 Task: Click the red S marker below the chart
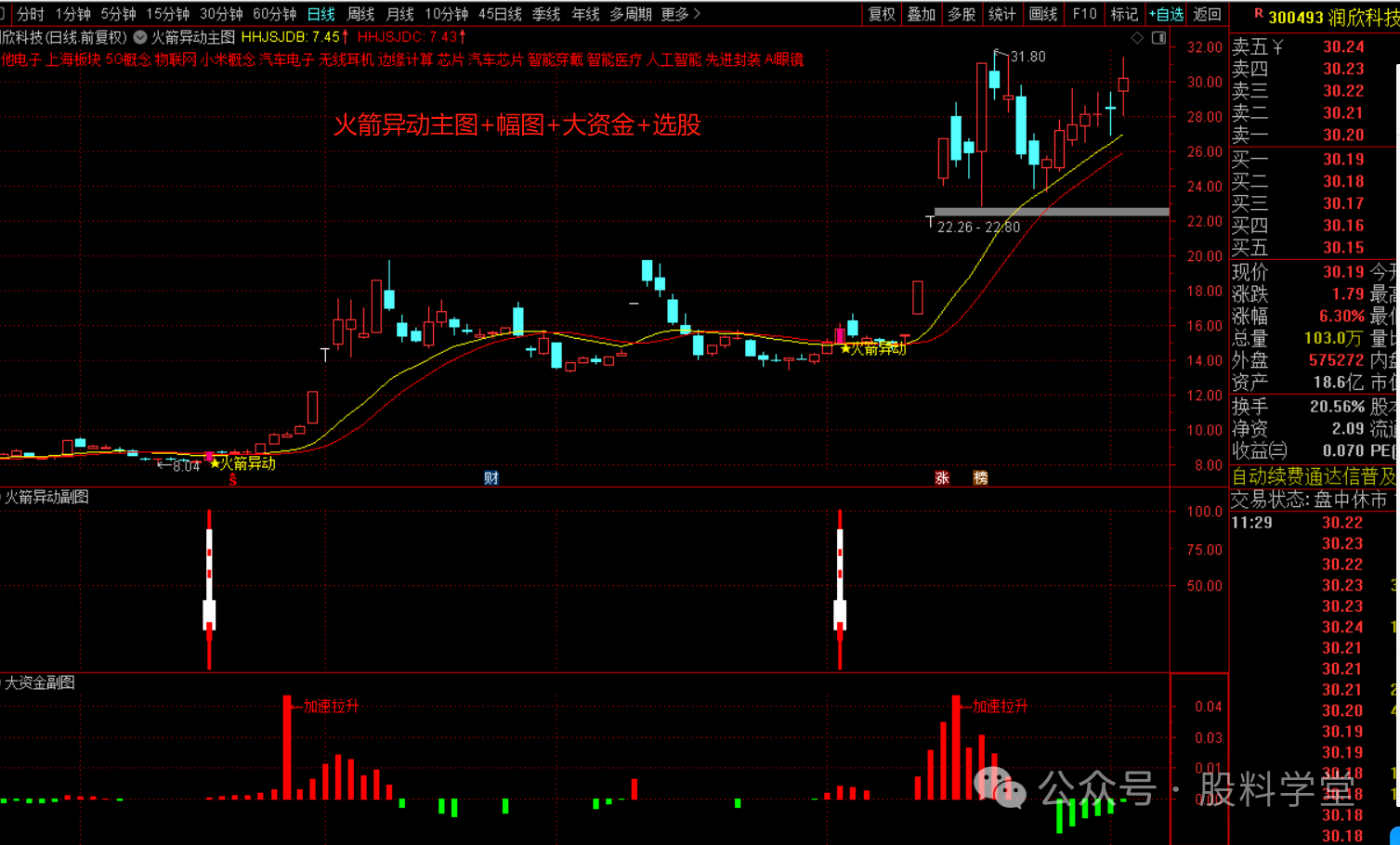pyautogui.click(x=232, y=480)
